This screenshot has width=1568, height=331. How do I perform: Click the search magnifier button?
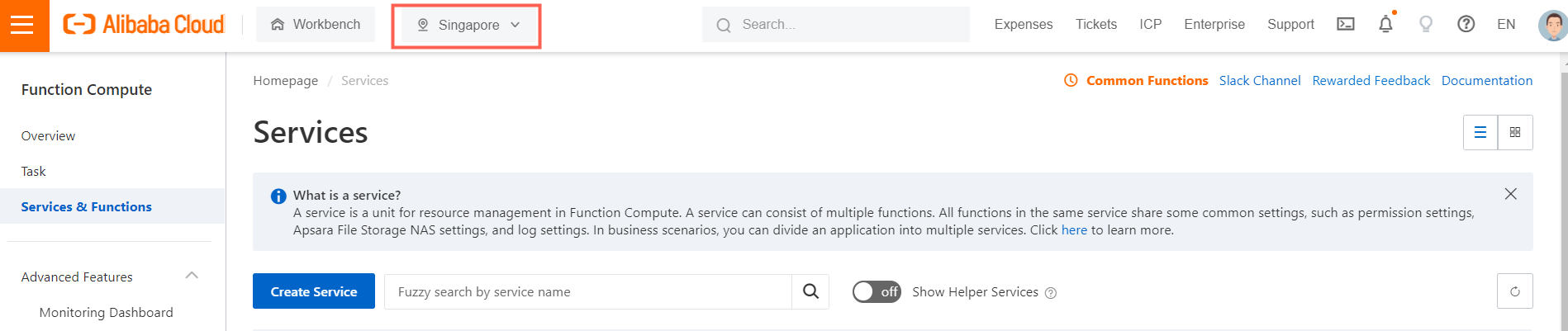coord(810,291)
